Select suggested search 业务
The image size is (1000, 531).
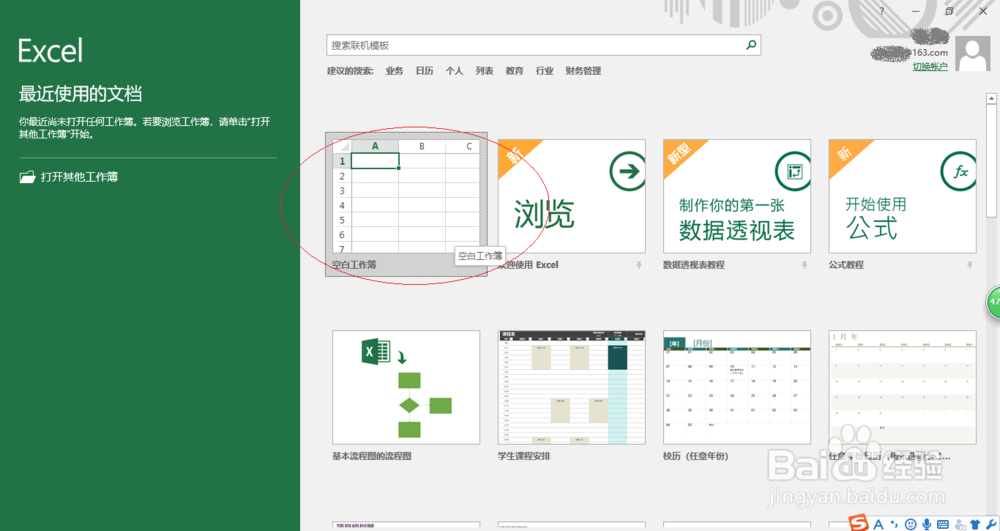click(x=394, y=71)
